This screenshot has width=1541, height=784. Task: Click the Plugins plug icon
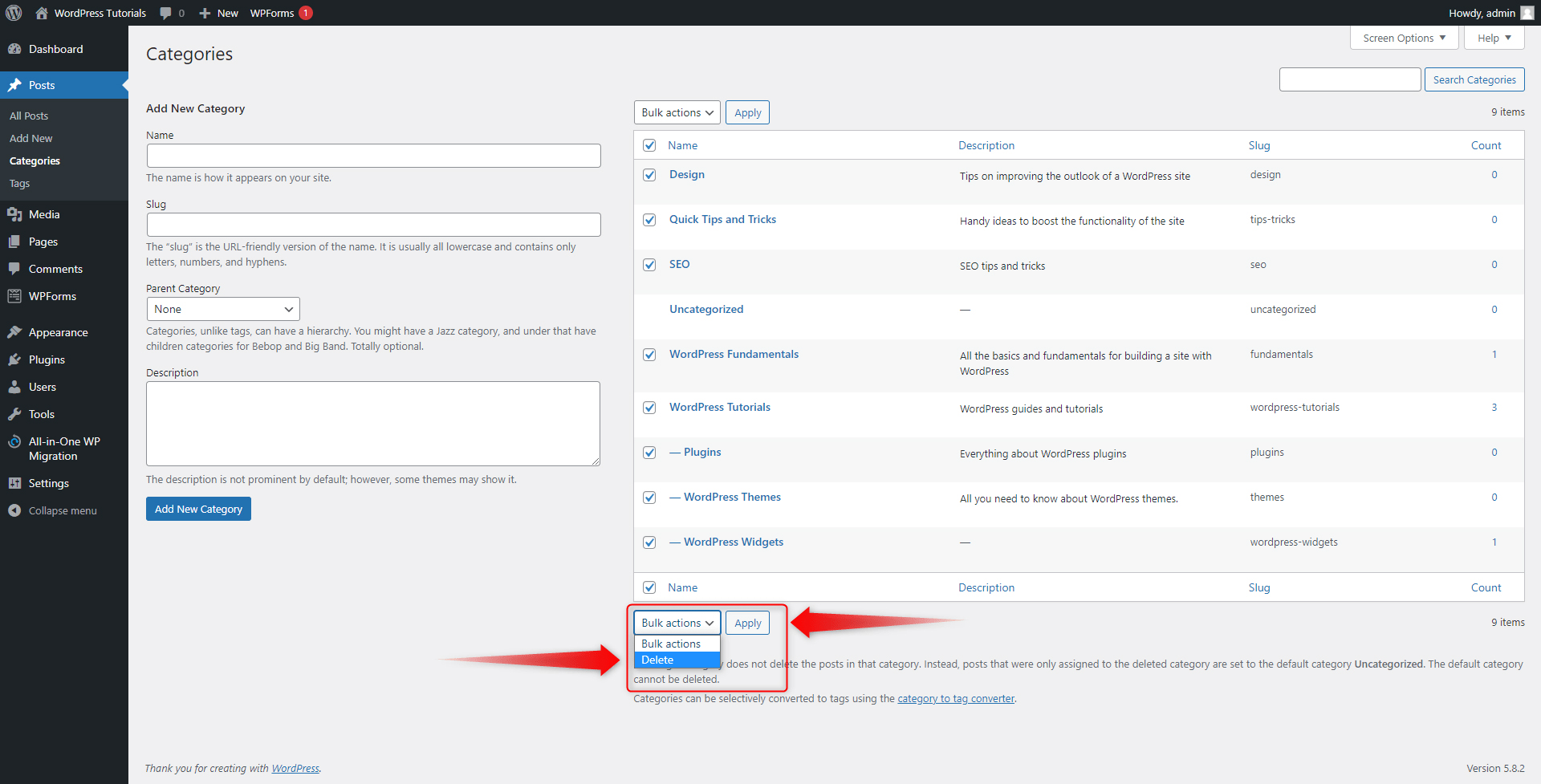click(x=14, y=360)
